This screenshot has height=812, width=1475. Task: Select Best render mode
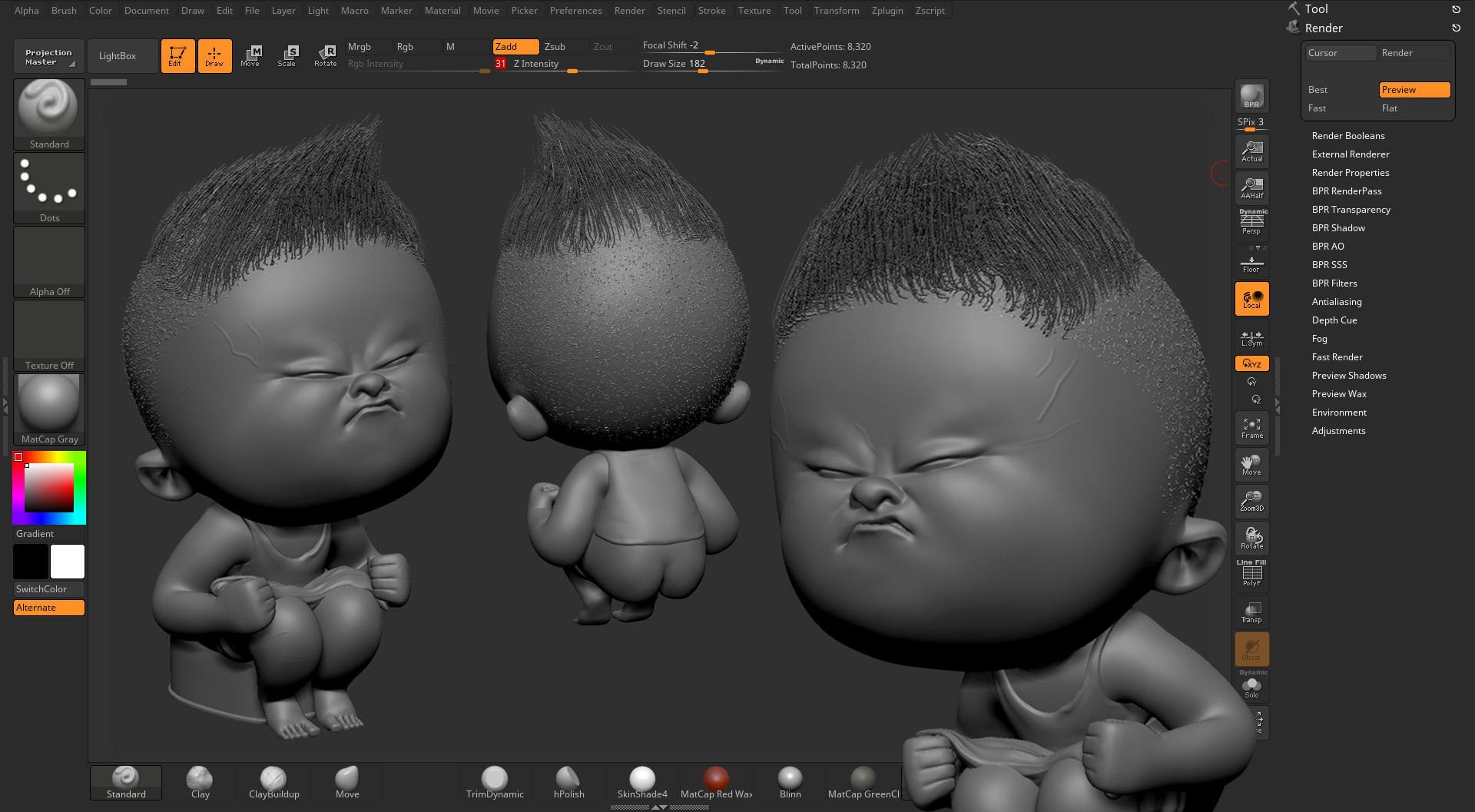(x=1340, y=90)
